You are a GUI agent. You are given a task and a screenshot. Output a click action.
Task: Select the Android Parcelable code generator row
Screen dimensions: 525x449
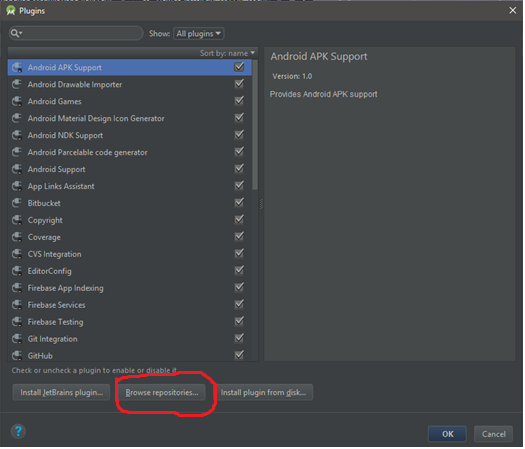point(130,152)
